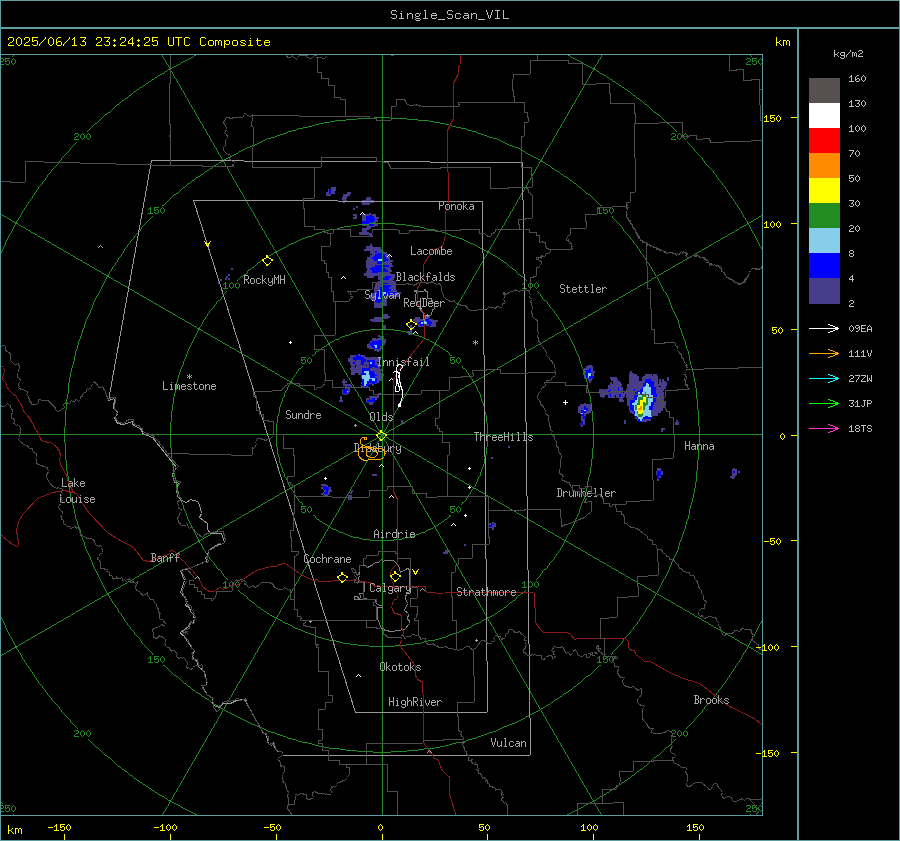
Task: Select the green 20-30 color swatch
Action: click(824, 216)
